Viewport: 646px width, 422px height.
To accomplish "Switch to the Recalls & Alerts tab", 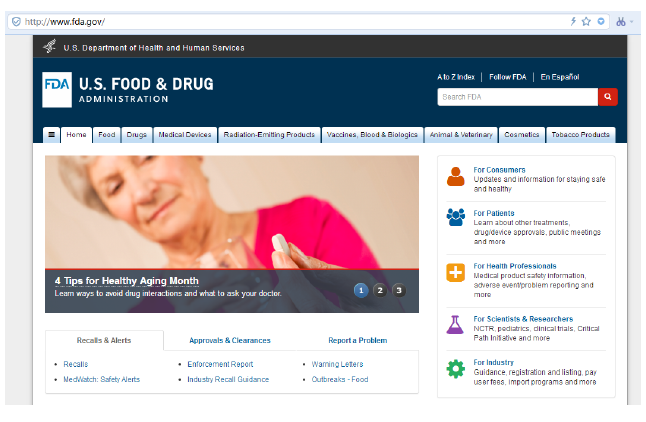I will tap(104, 340).
